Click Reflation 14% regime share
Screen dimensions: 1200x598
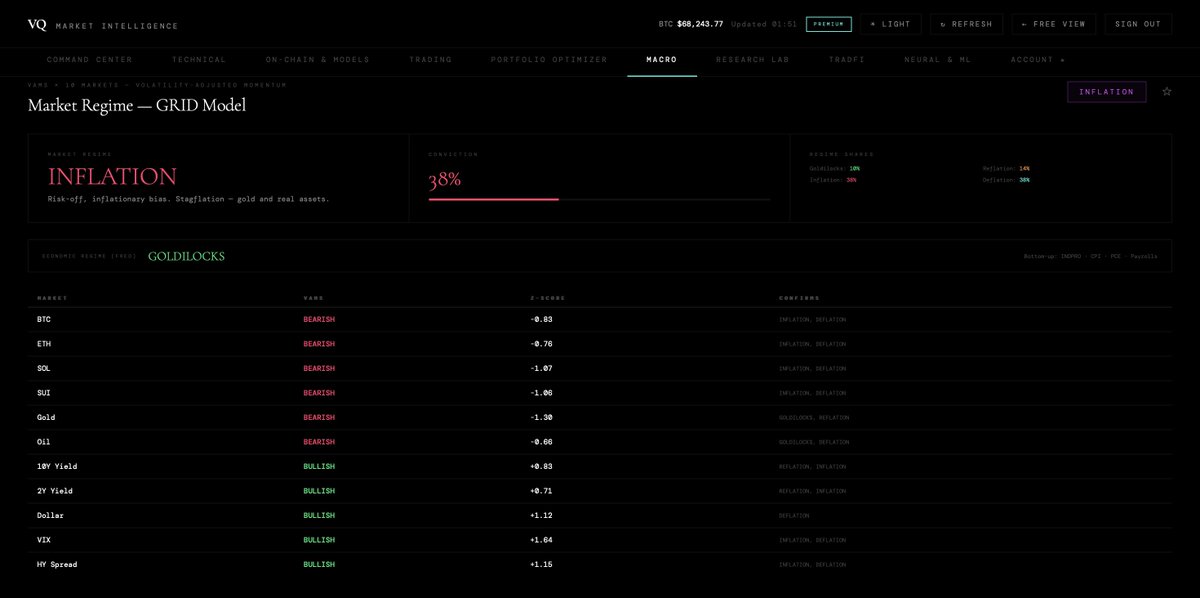tap(1006, 168)
